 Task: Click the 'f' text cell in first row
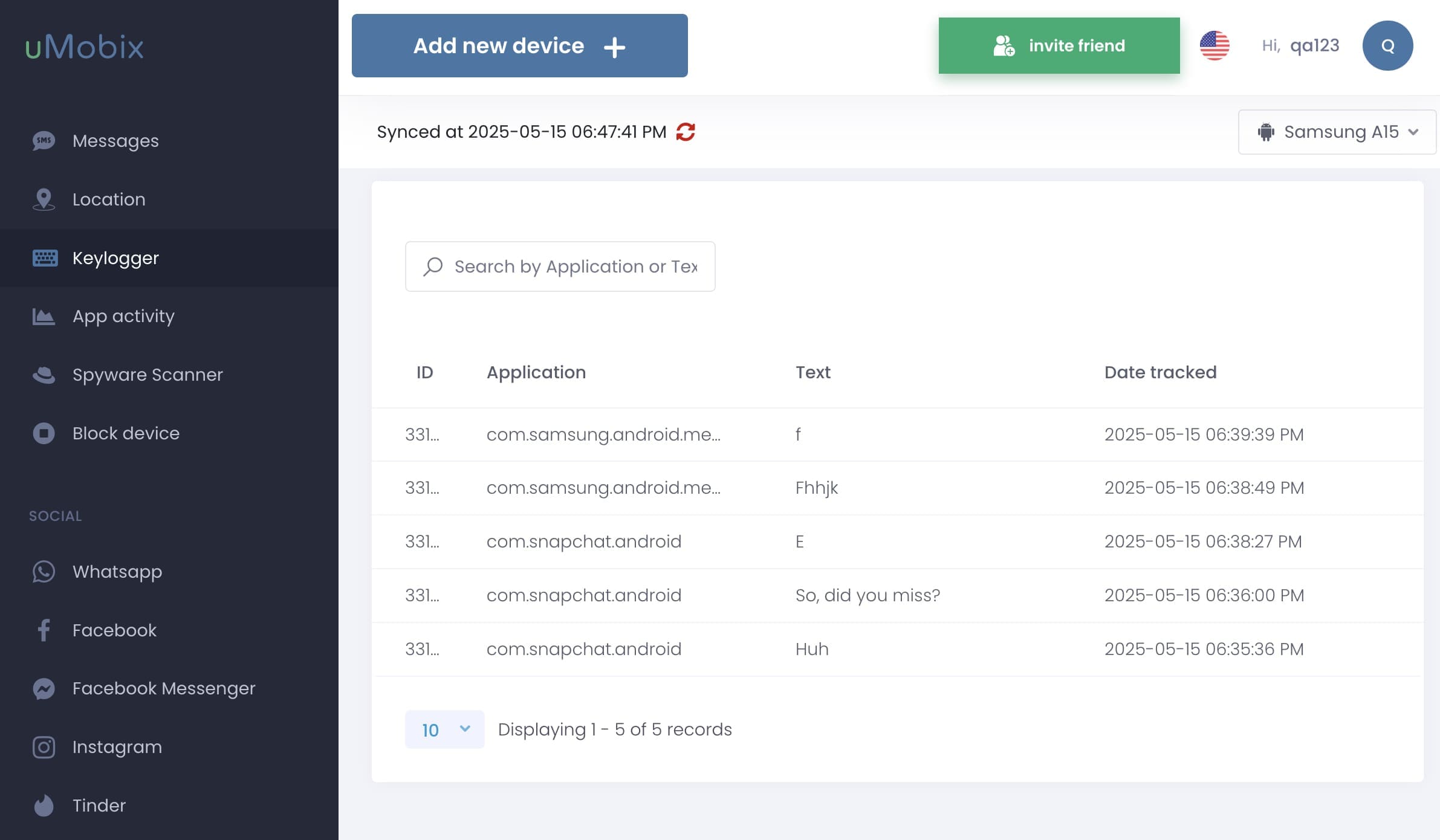[x=798, y=435]
